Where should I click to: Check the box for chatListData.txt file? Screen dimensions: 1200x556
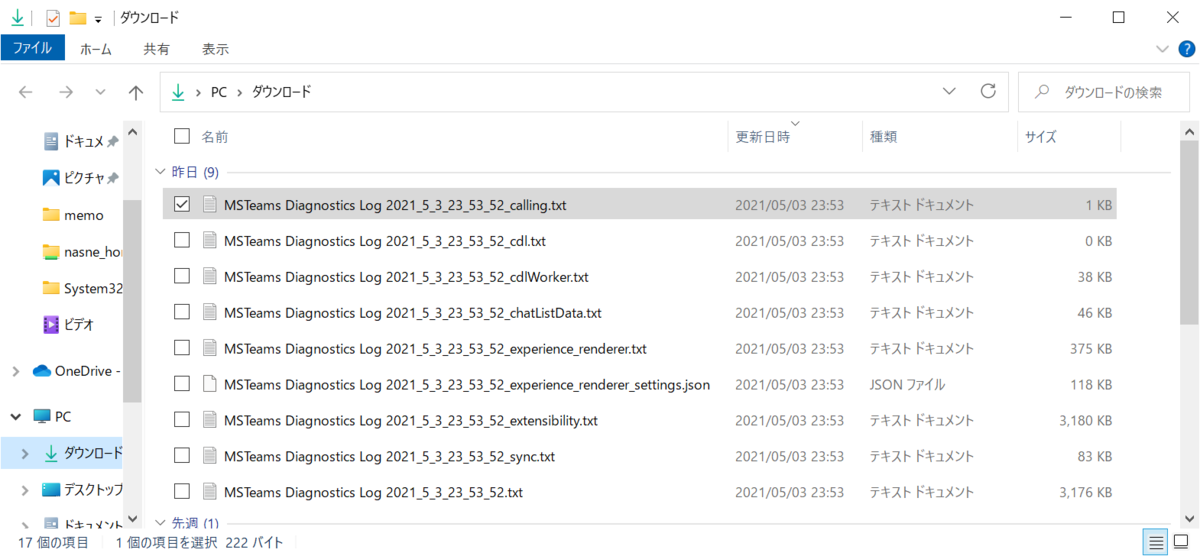click(181, 312)
